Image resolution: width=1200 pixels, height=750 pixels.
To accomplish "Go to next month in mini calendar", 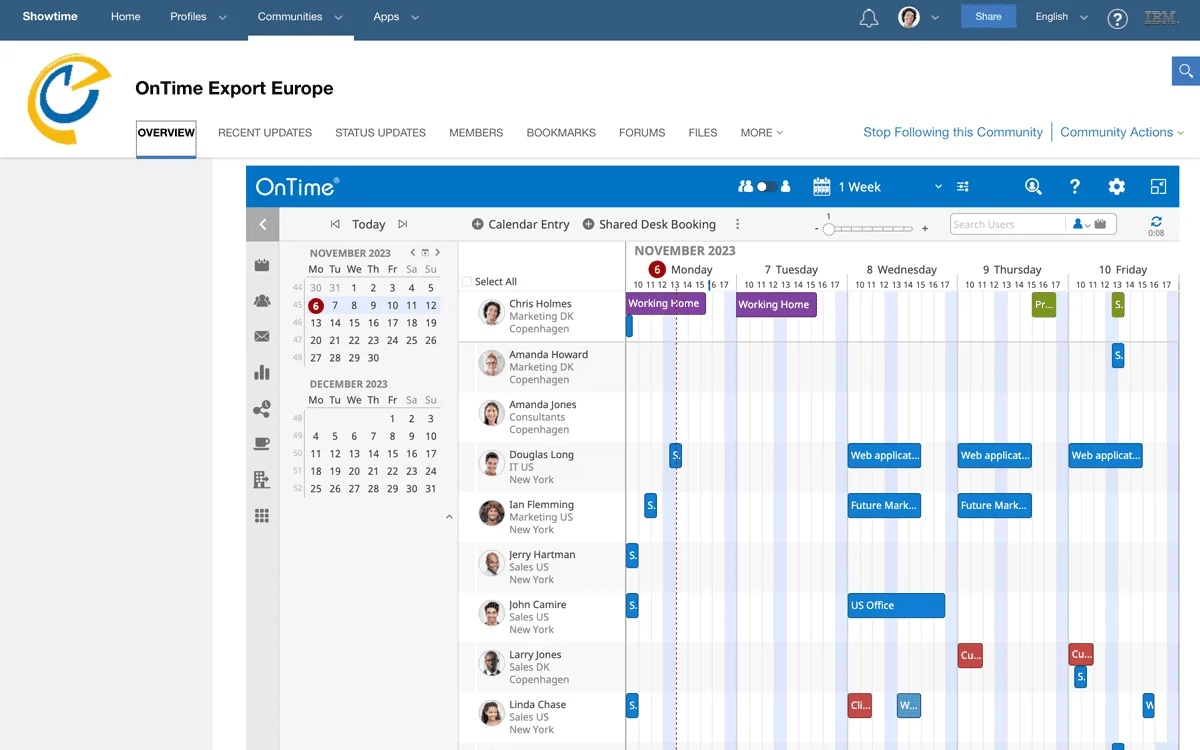I will [x=437, y=253].
